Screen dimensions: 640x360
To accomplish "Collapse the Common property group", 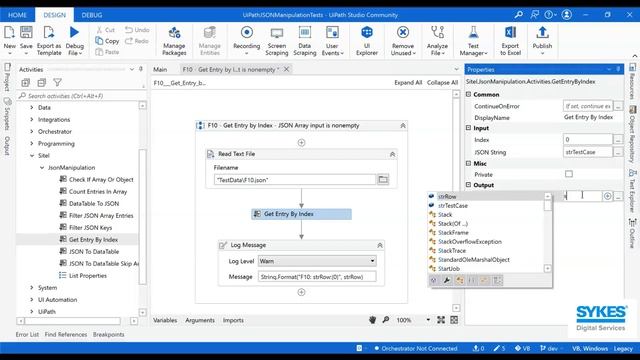I will pos(469,94).
